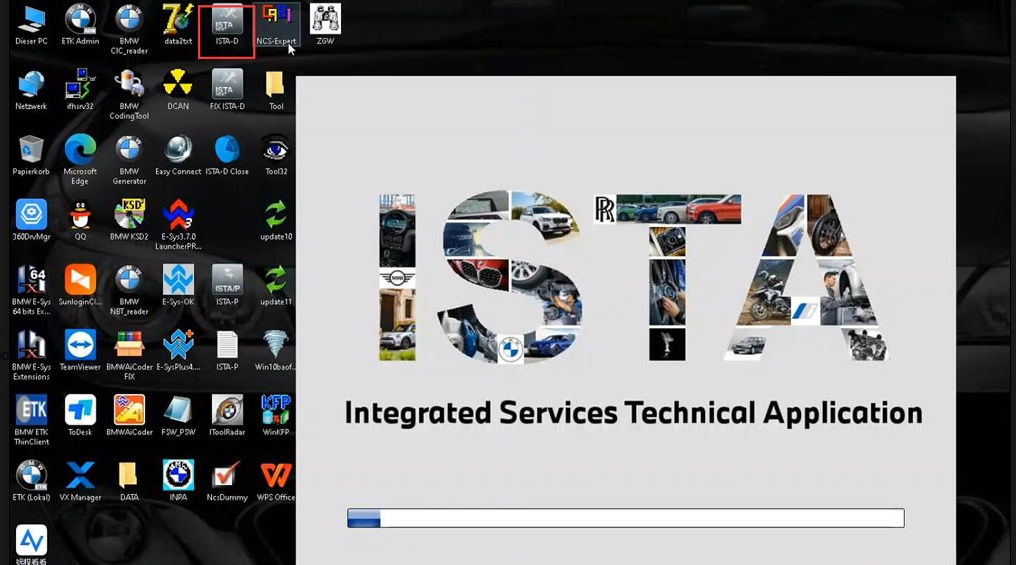Screen dimensions: 1016x565
Task: Open BMW NBT_reader shortcut
Action: [129, 290]
